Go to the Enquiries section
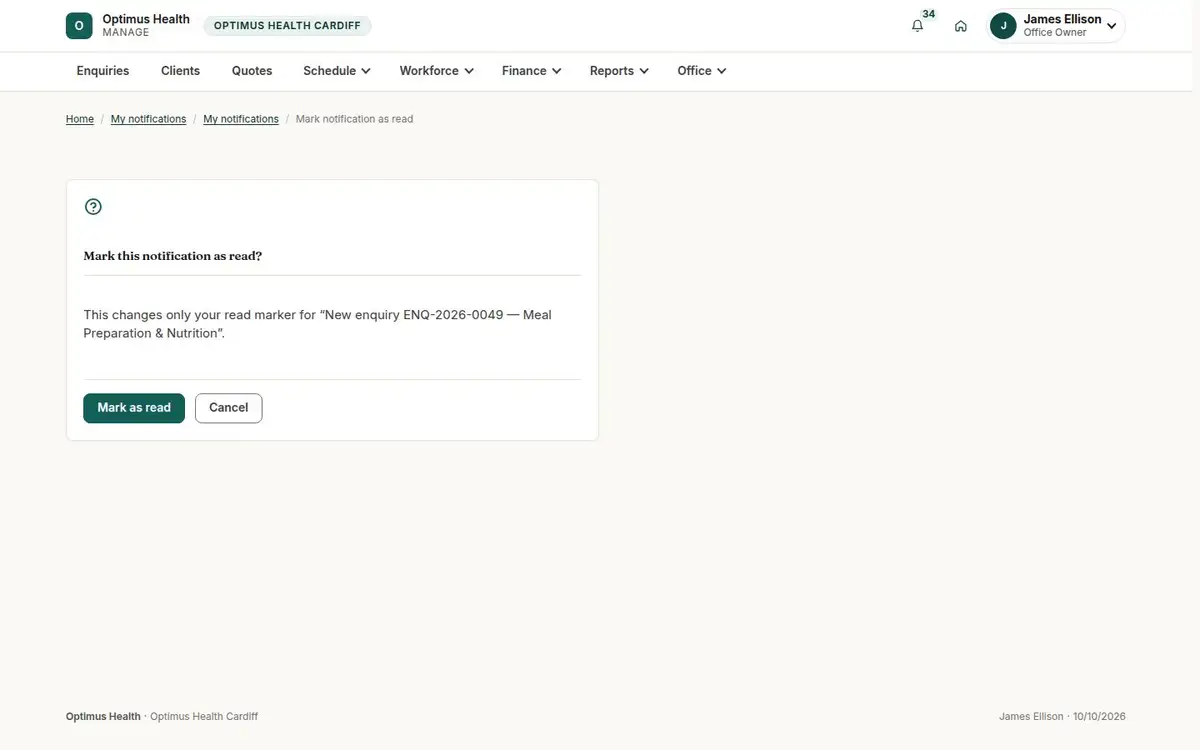1200x750 pixels. [103, 71]
